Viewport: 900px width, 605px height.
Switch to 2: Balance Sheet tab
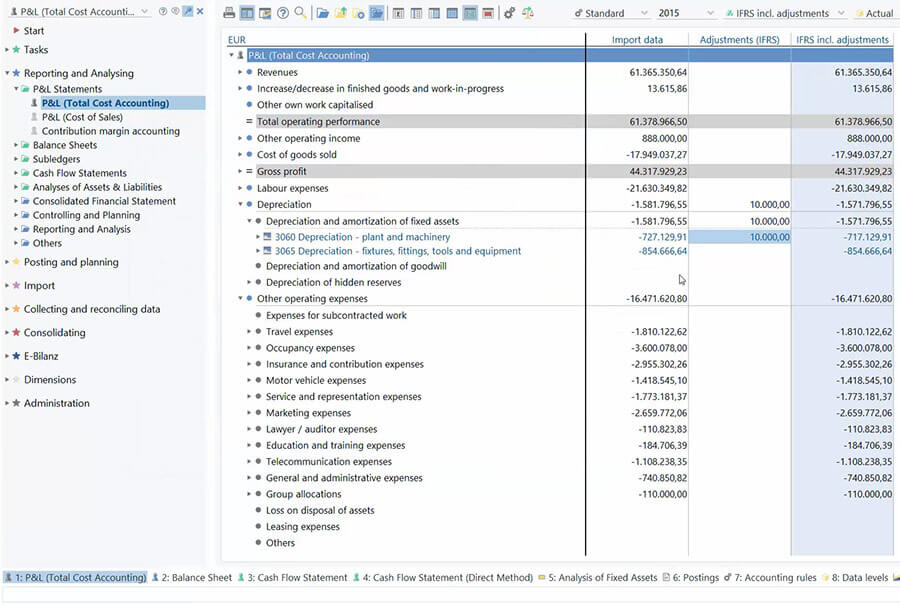tap(192, 577)
